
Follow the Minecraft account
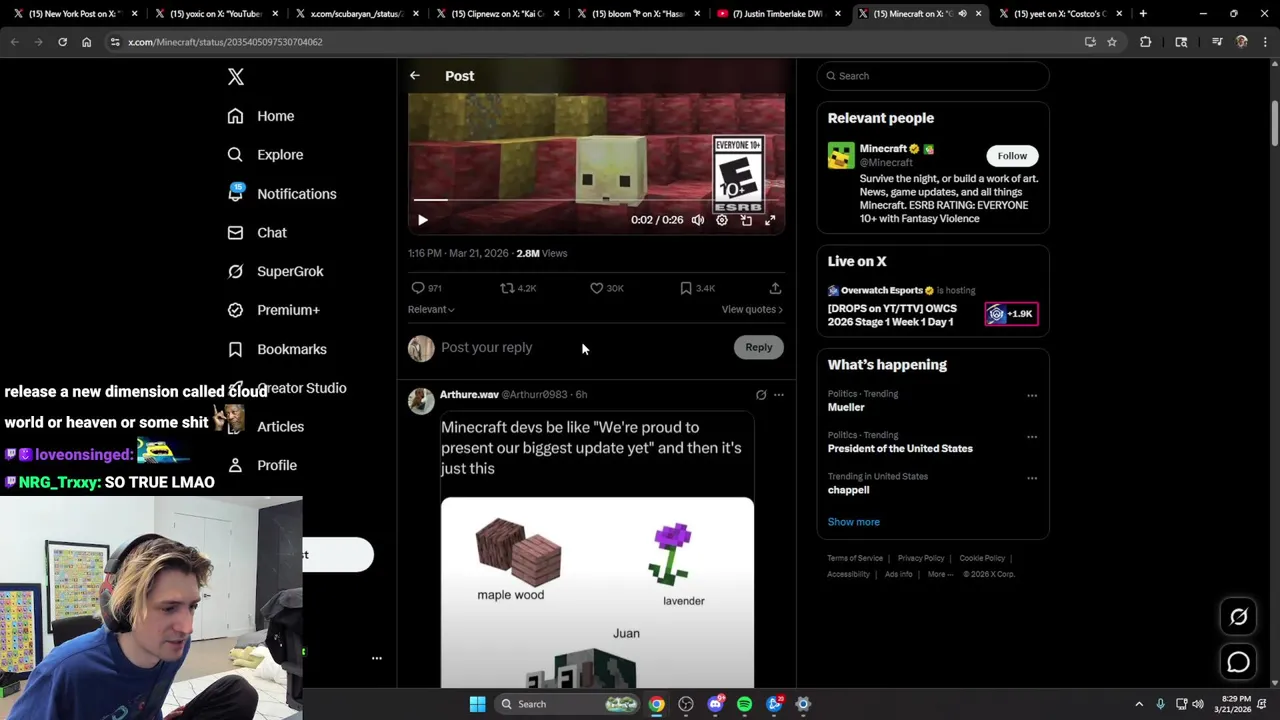[x=1012, y=156]
